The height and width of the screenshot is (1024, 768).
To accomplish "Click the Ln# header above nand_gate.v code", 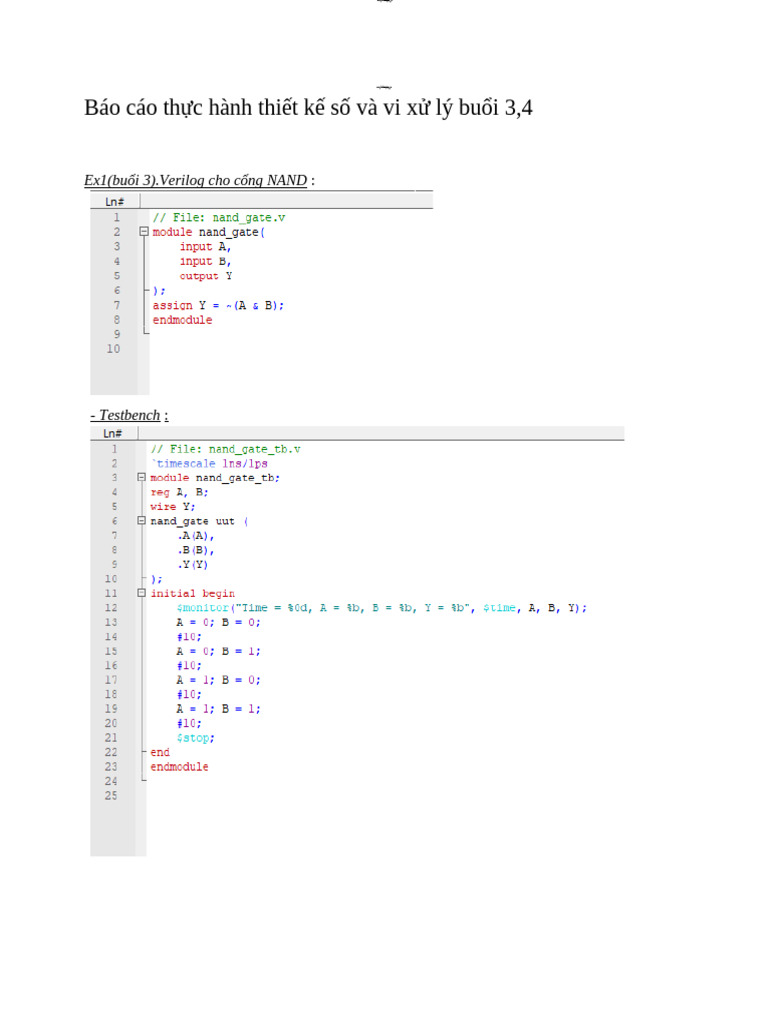I will tap(114, 201).
